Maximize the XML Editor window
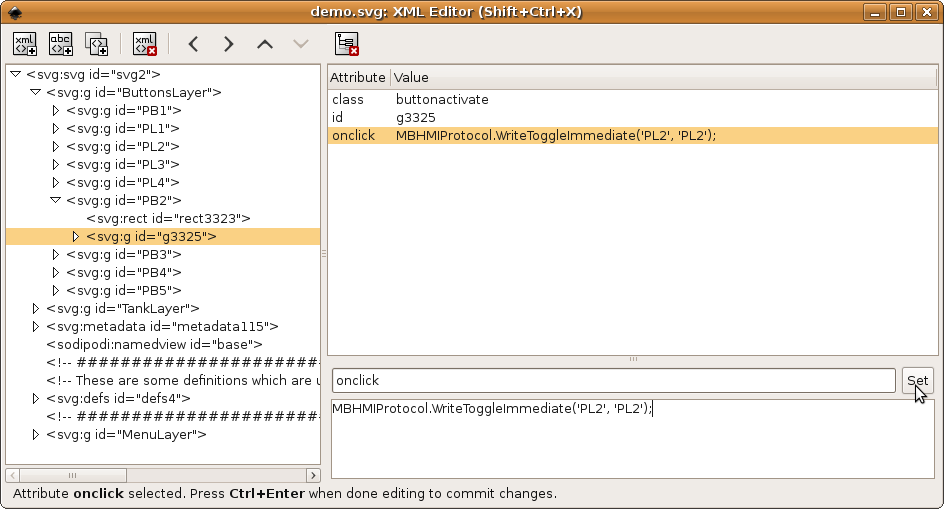 [x=901, y=12]
